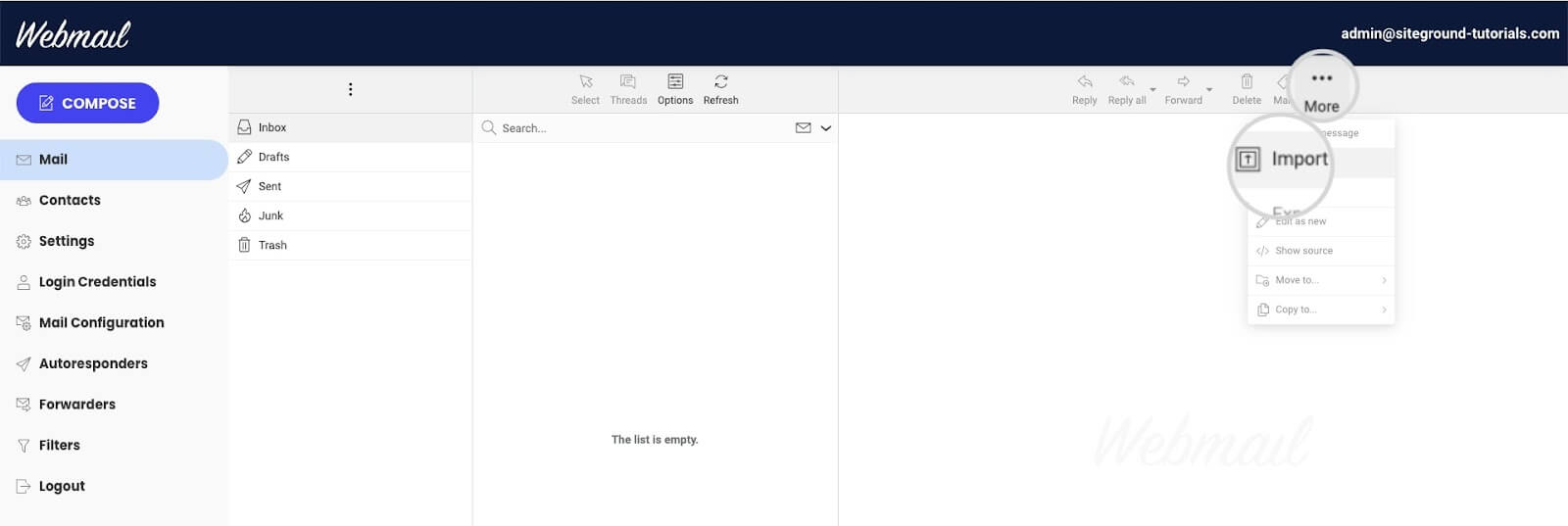Open Contacts from the sidebar
The height and width of the screenshot is (526, 1568).
point(70,200)
